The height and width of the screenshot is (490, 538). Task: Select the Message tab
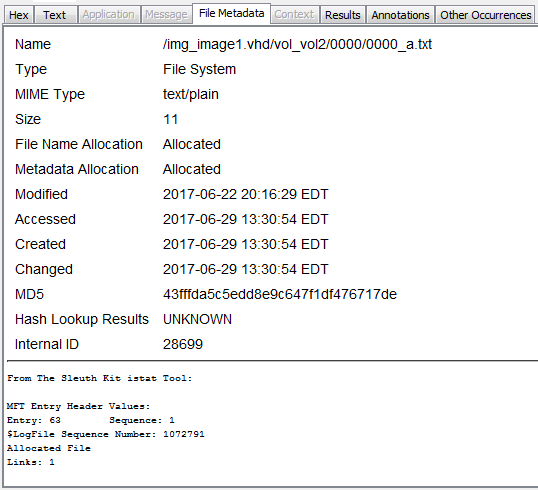(166, 15)
